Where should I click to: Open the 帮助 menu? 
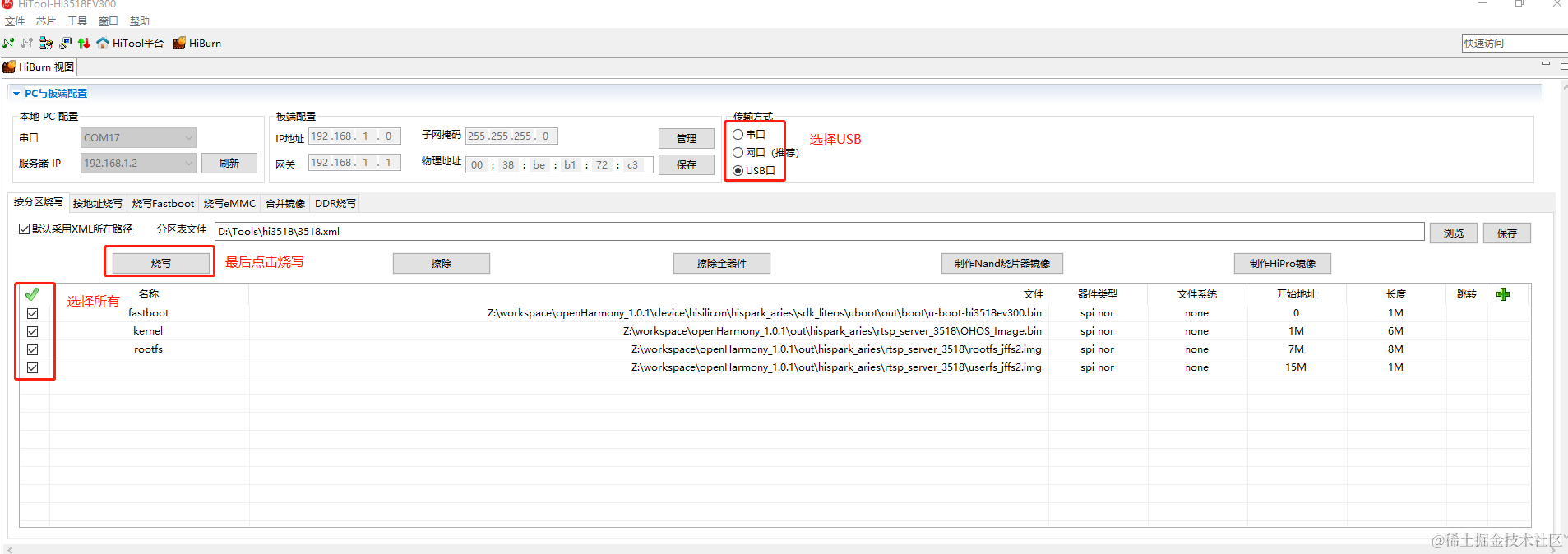tap(140, 21)
